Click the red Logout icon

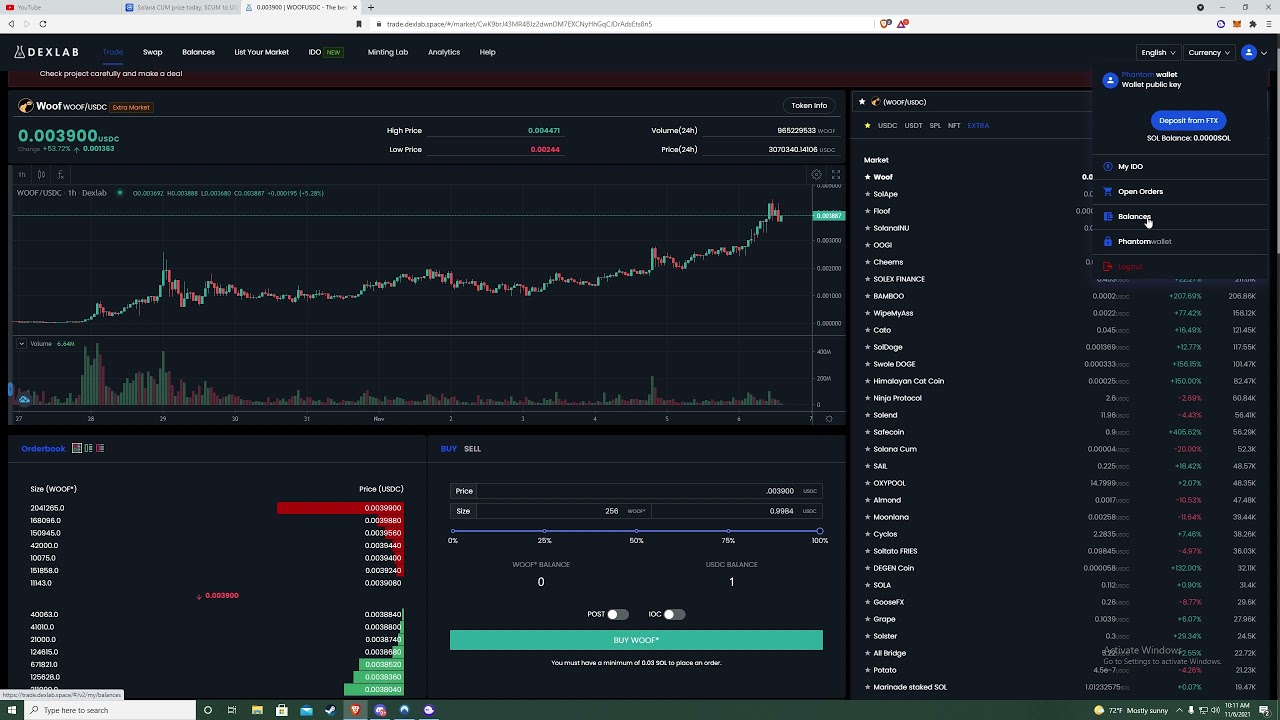(x=1108, y=267)
